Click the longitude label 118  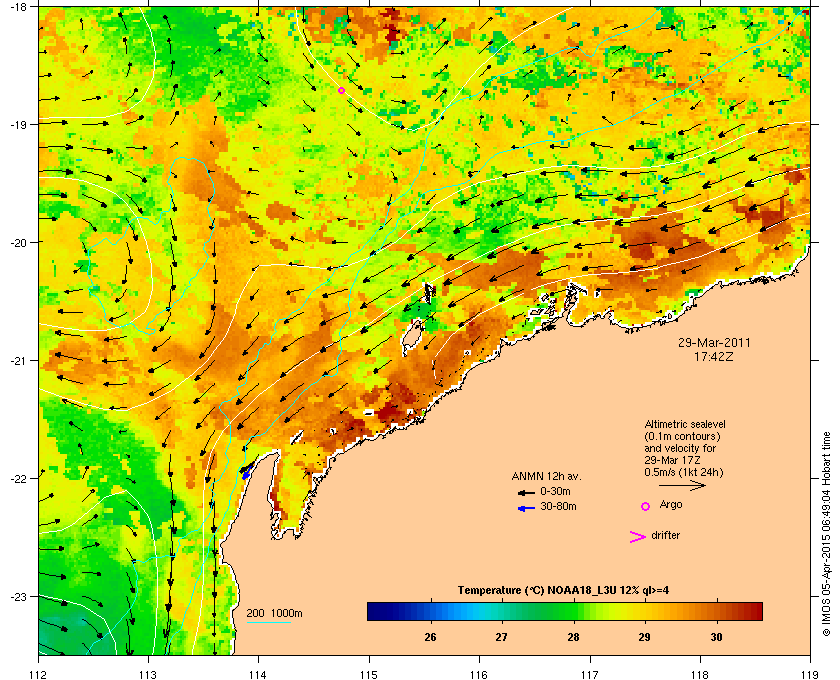click(700, 675)
